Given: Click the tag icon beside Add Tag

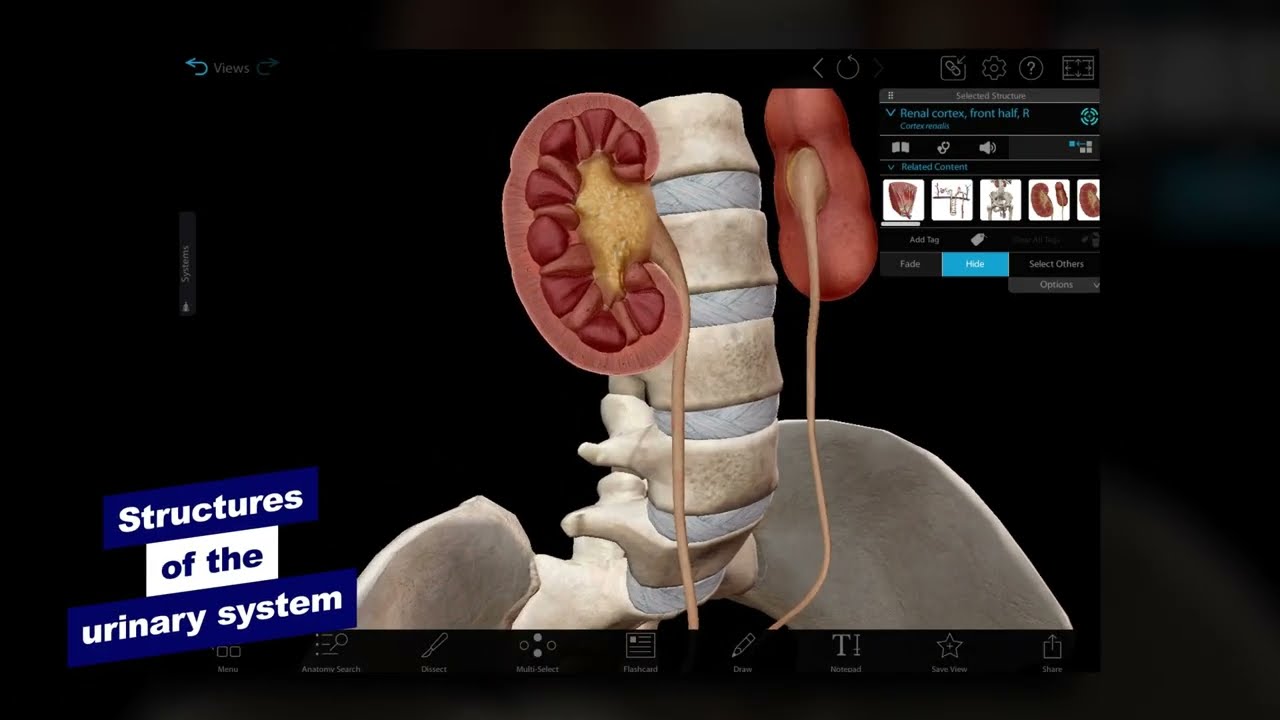Looking at the screenshot, I should point(978,239).
